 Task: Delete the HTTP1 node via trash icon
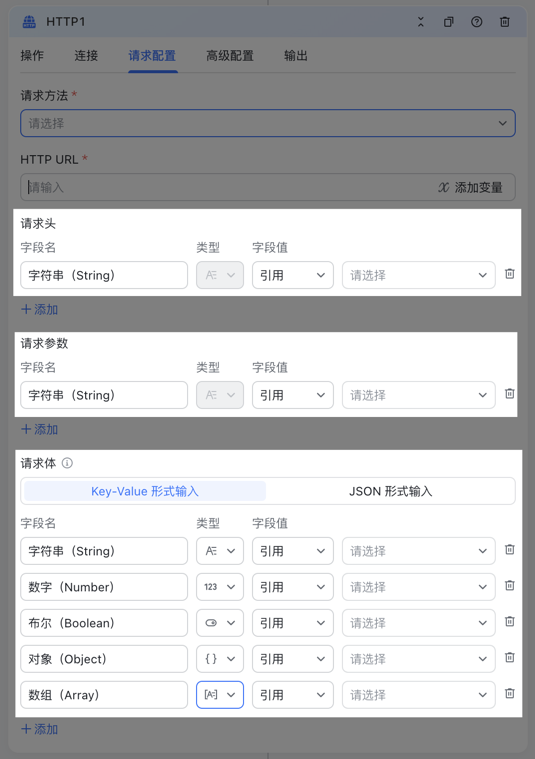(x=504, y=22)
